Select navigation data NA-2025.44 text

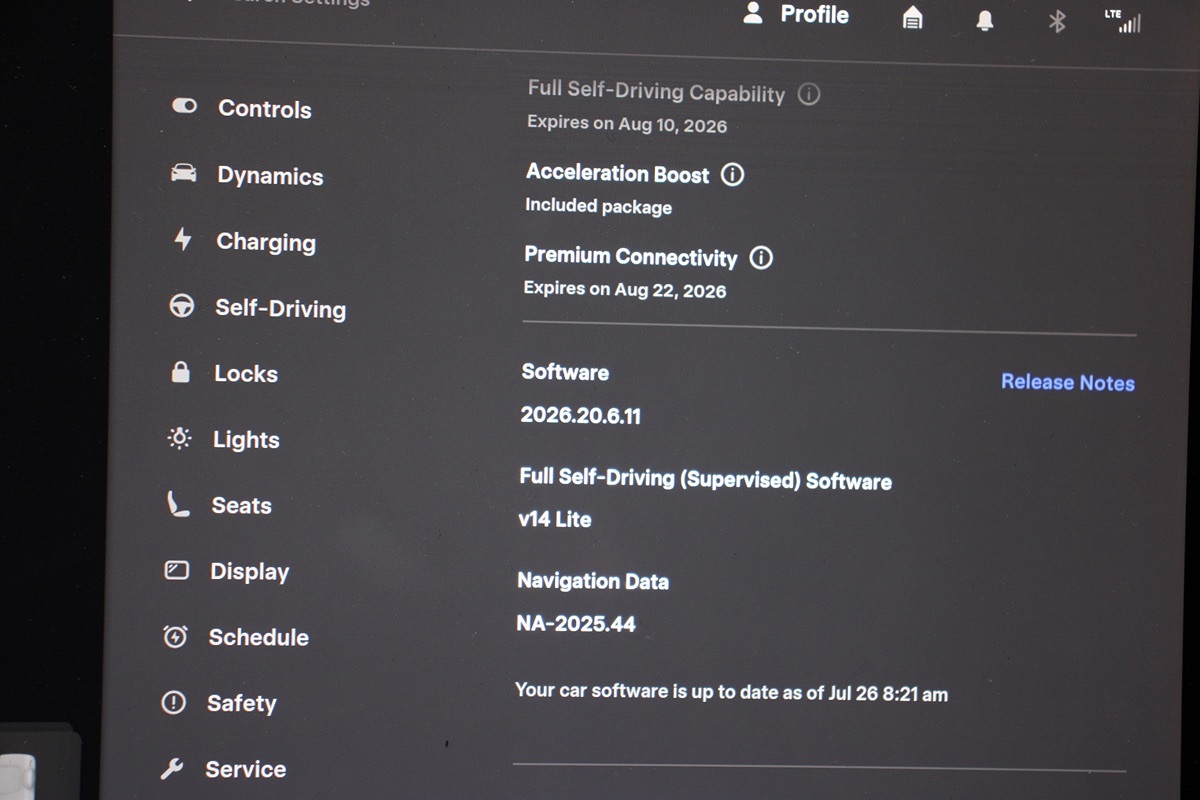(x=576, y=623)
